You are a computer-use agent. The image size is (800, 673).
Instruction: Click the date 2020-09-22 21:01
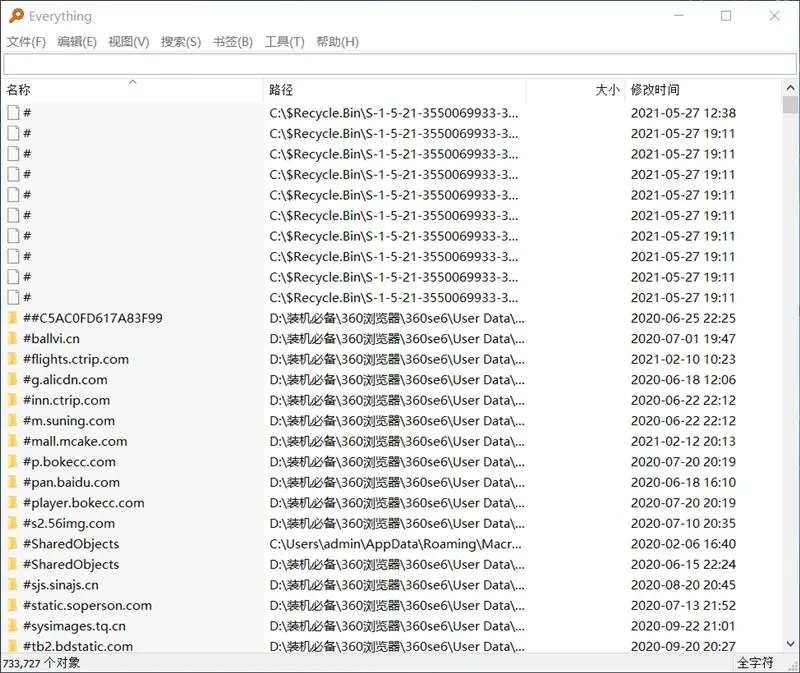683,626
